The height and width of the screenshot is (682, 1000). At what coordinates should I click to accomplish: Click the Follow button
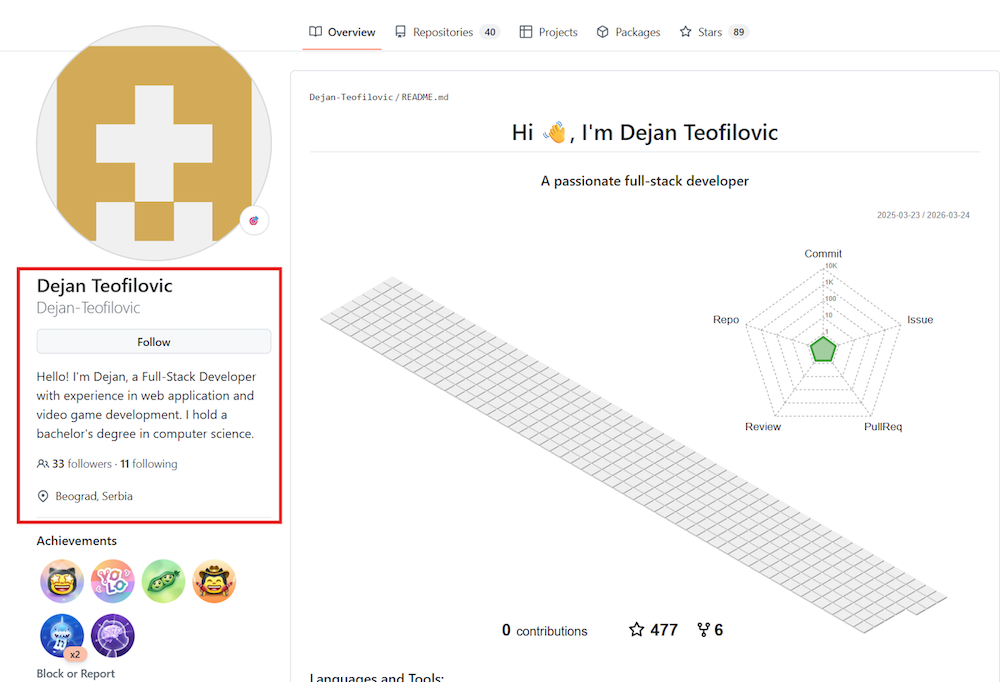[x=153, y=341]
